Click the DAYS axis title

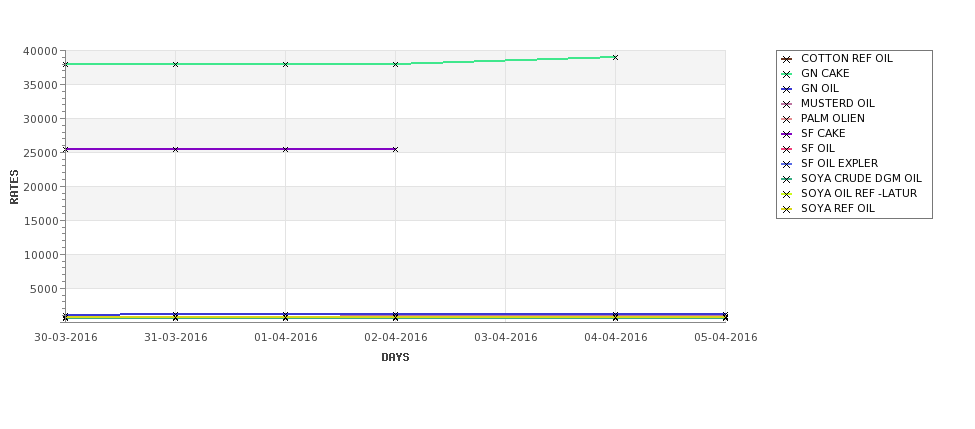click(395, 357)
